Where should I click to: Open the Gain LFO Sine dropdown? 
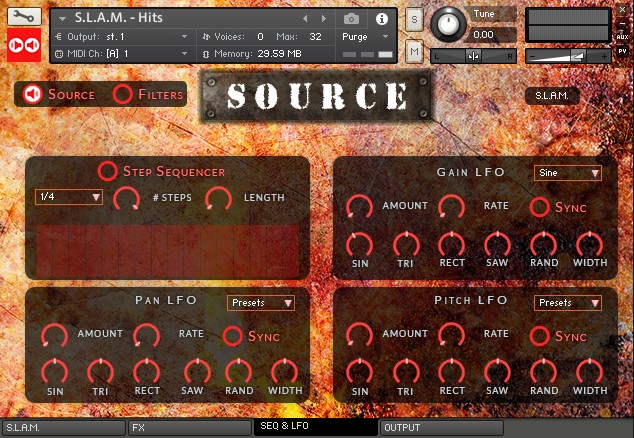click(568, 173)
